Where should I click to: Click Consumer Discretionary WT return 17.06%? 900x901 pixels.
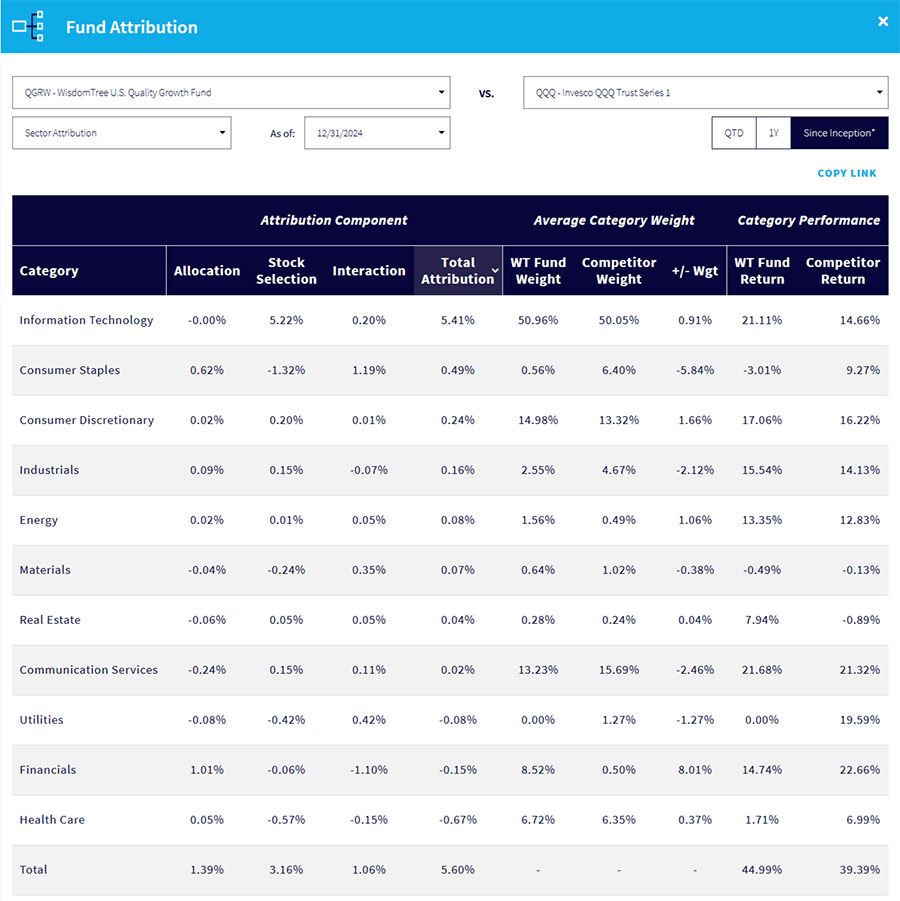[x=762, y=420]
